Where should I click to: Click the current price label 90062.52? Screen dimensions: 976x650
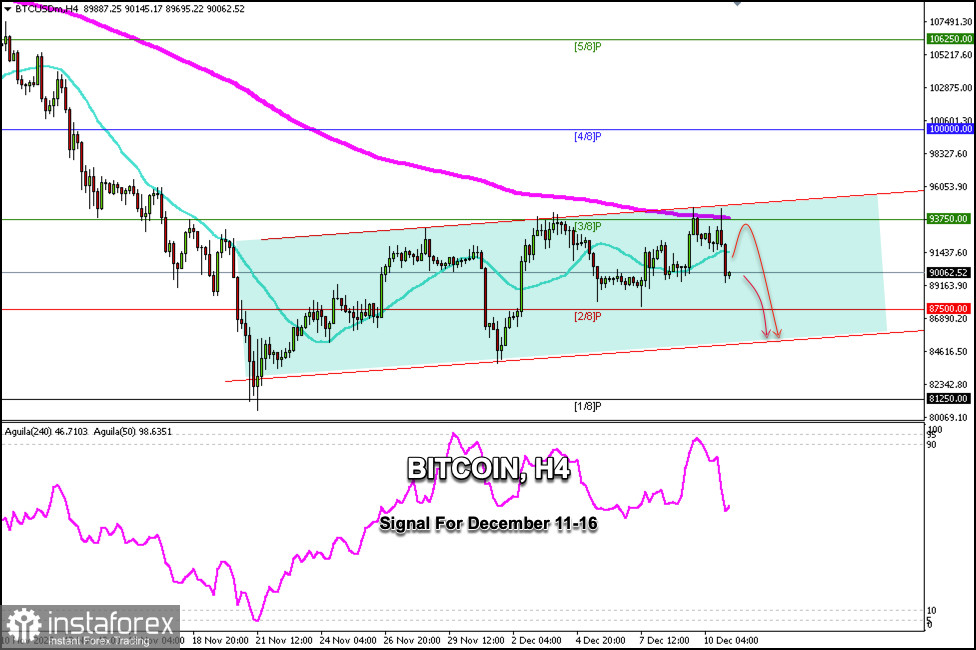click(x=950, y=273)
